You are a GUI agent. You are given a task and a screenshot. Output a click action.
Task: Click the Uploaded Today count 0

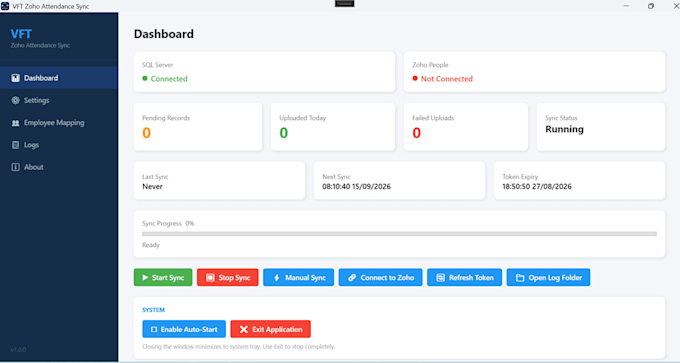click(x=284, y=133)
